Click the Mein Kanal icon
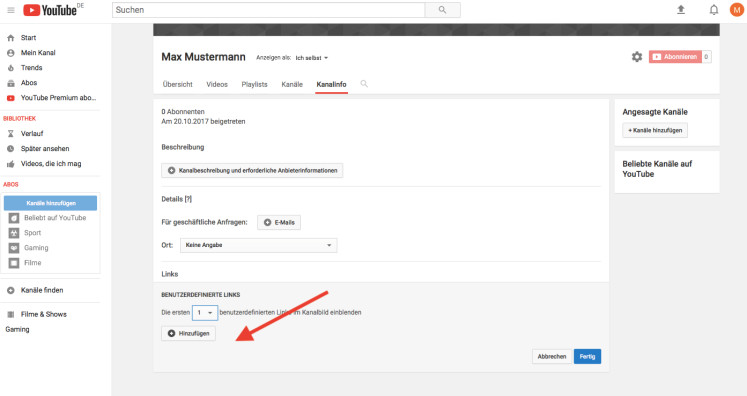 click(10, 53)
